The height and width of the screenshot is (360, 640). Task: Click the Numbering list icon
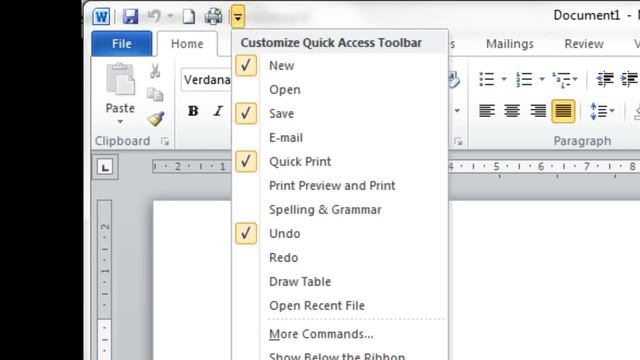[x=524, y=79]
